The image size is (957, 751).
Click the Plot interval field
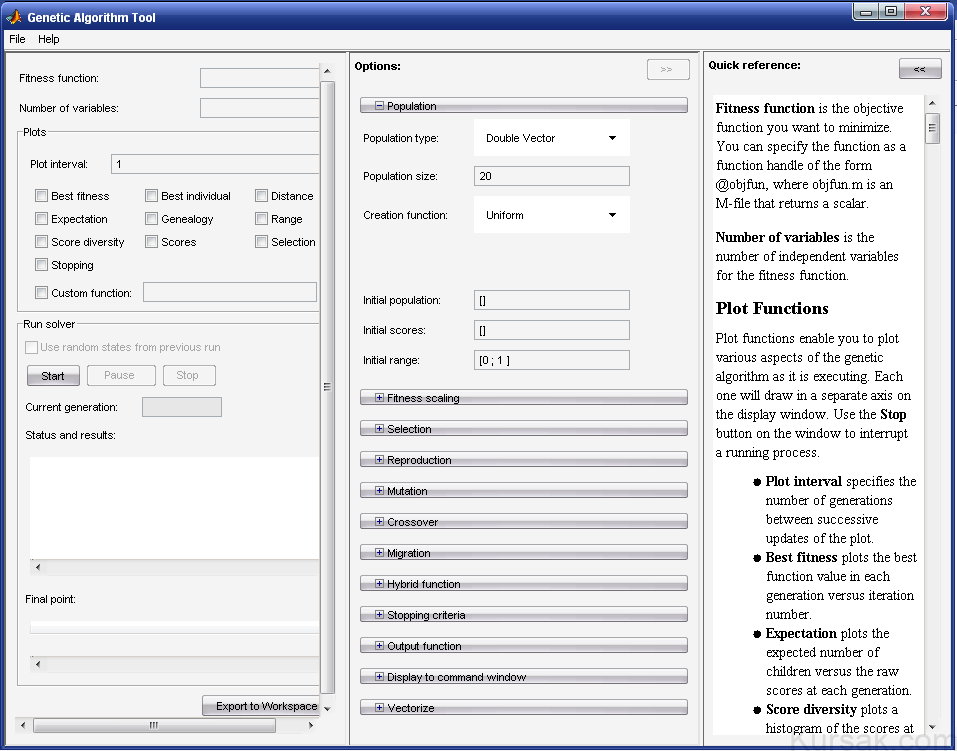coord(215,164)
